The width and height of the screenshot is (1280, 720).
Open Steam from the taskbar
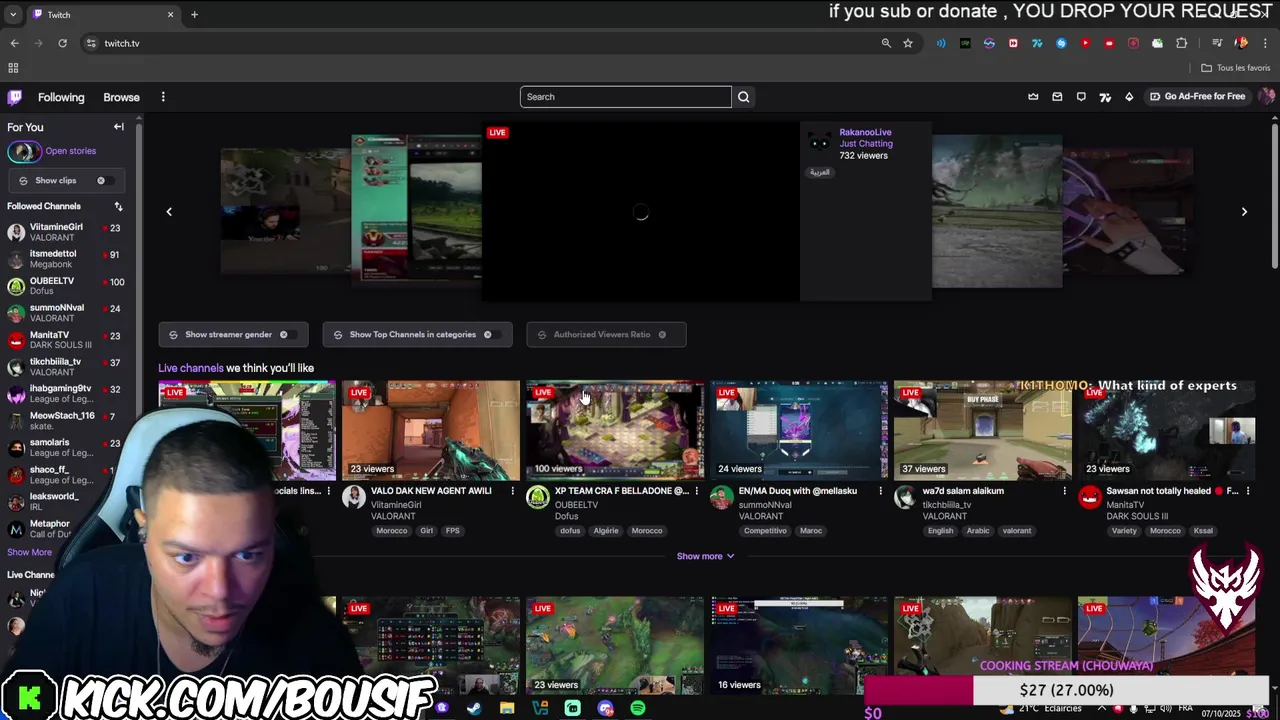[474, 708]
